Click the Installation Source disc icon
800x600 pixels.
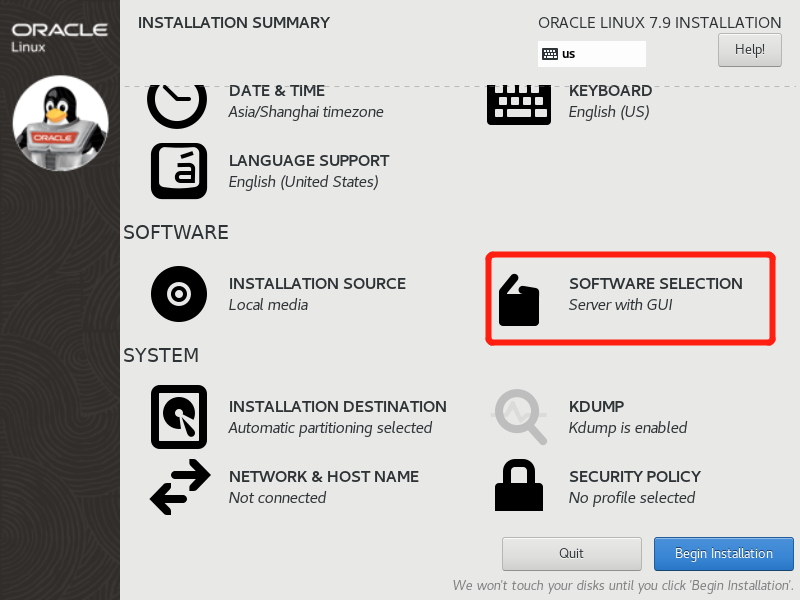(179, 294)
